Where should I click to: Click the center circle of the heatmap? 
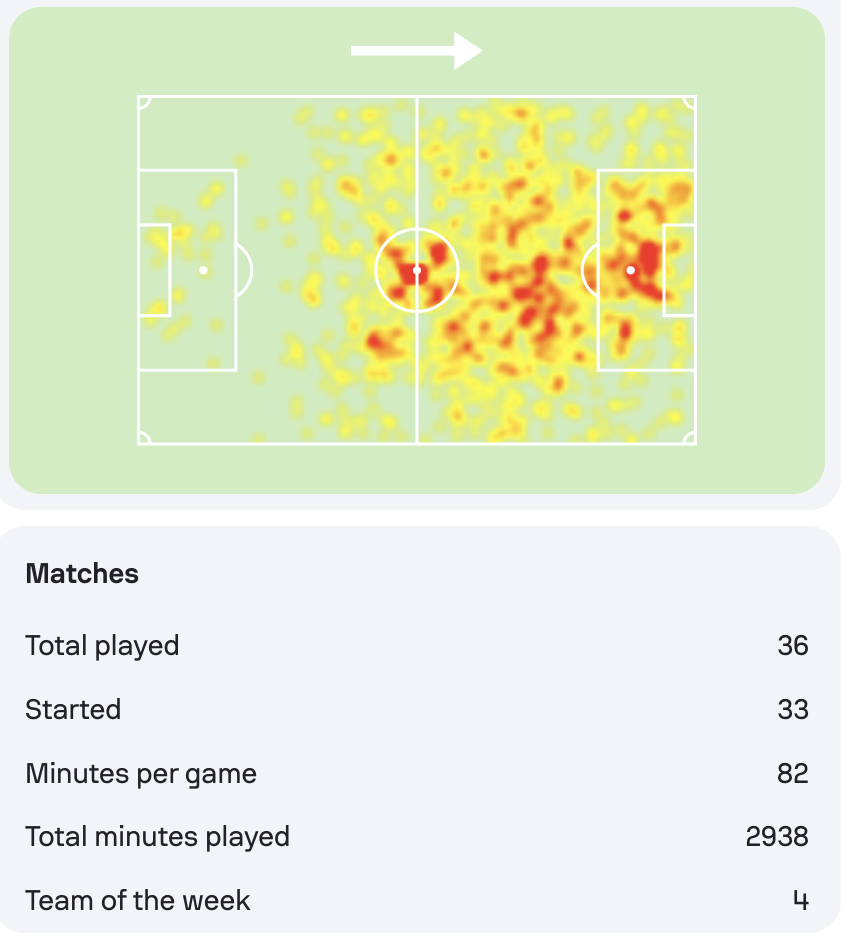tap(417, 270)
